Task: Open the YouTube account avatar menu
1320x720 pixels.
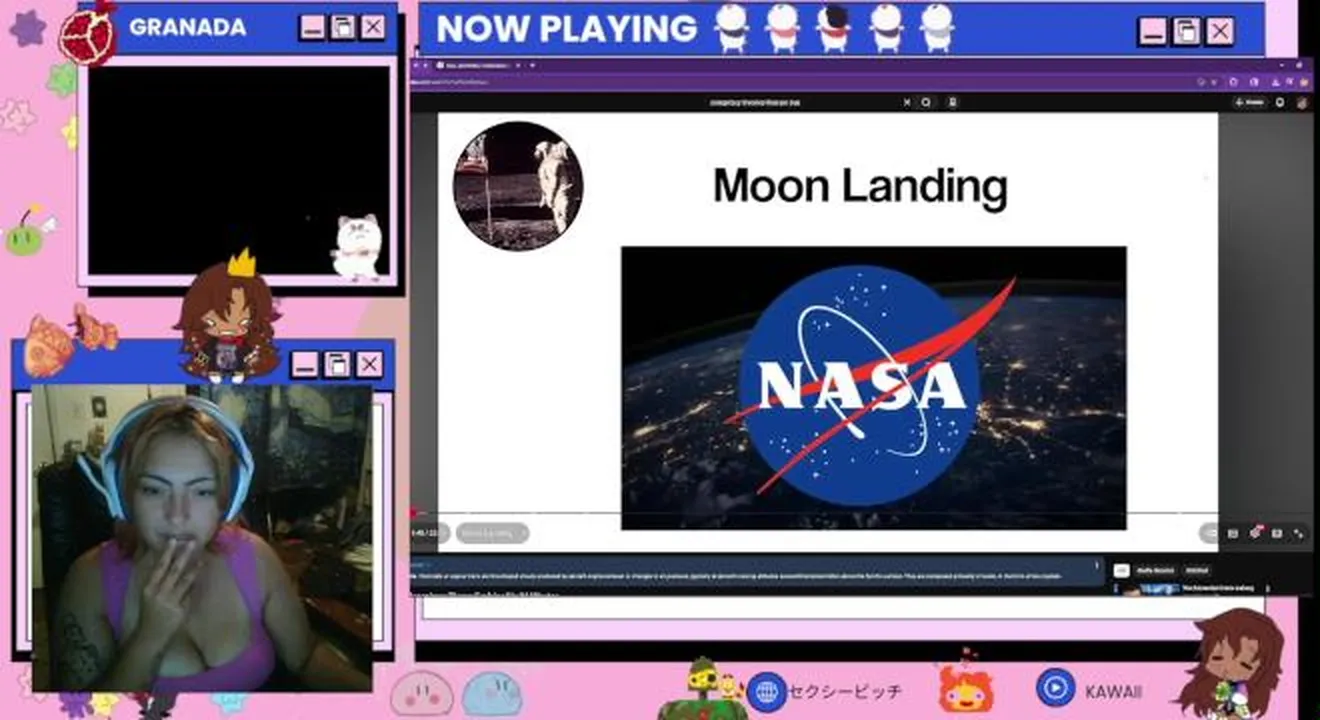Action: pyautogui.click(x=1303, y=102)
